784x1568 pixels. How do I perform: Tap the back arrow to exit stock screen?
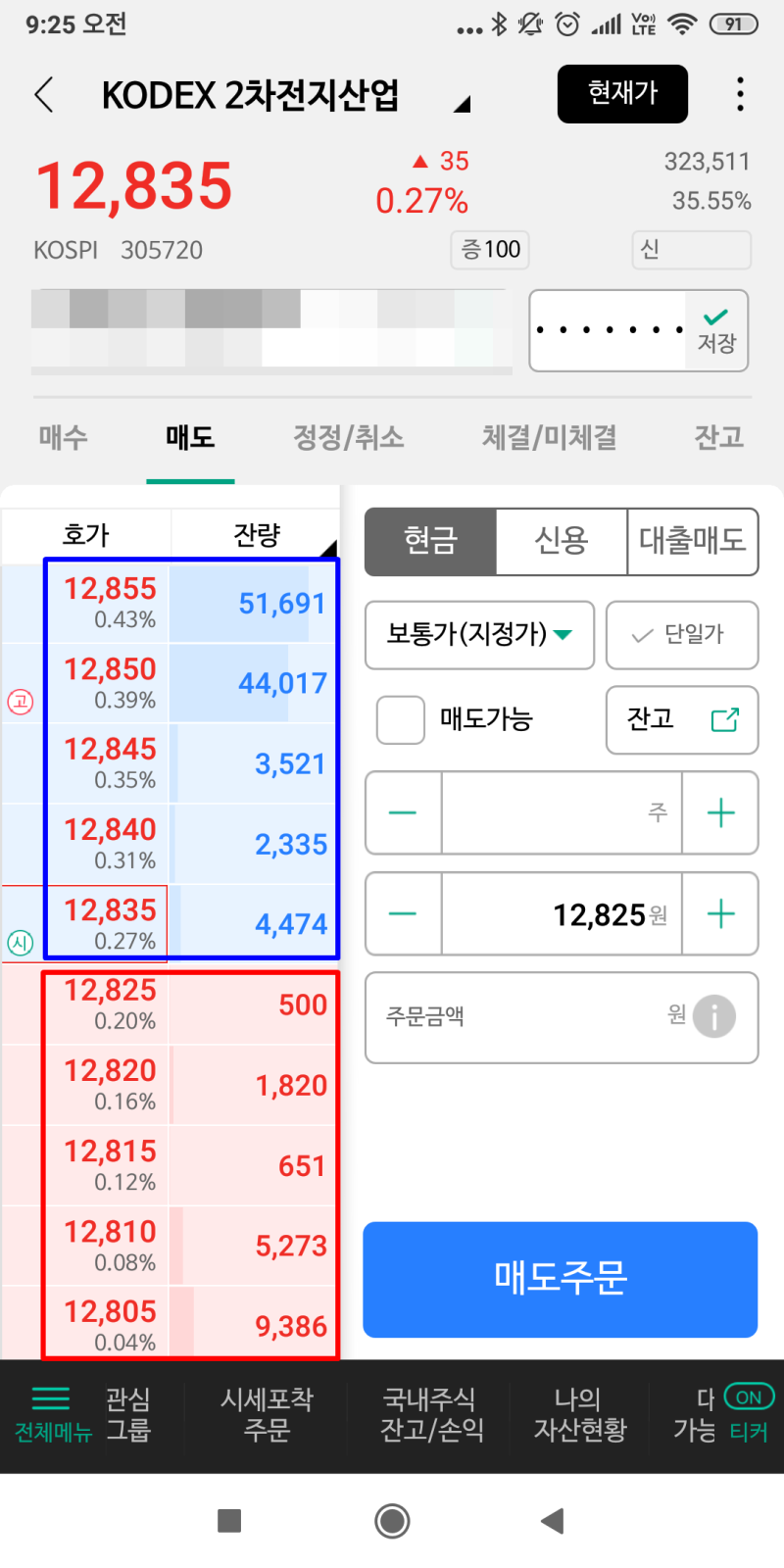[43, 94]
